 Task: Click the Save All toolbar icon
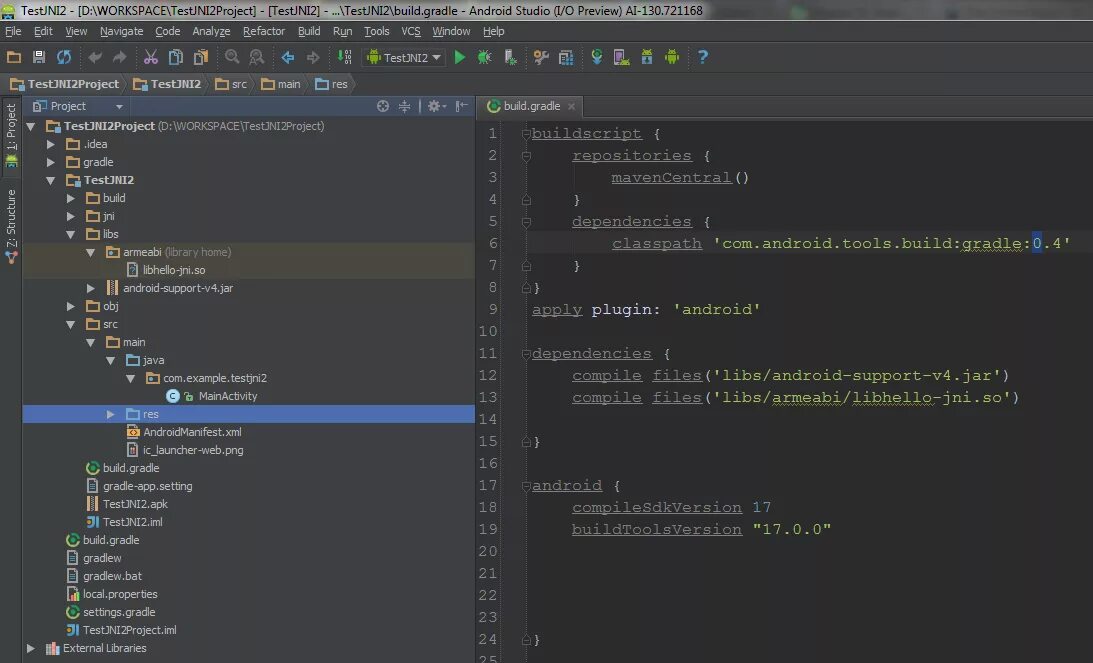point(39,57)
